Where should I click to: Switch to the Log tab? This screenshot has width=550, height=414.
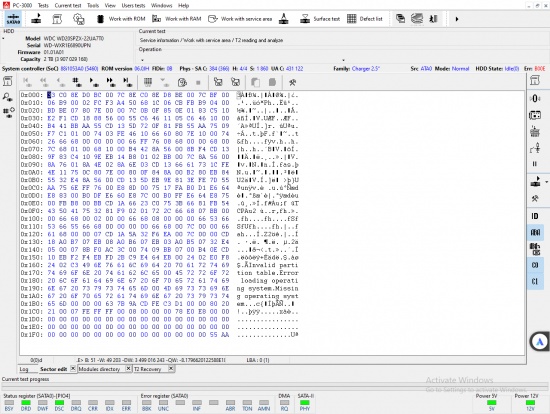coord(24,369)
